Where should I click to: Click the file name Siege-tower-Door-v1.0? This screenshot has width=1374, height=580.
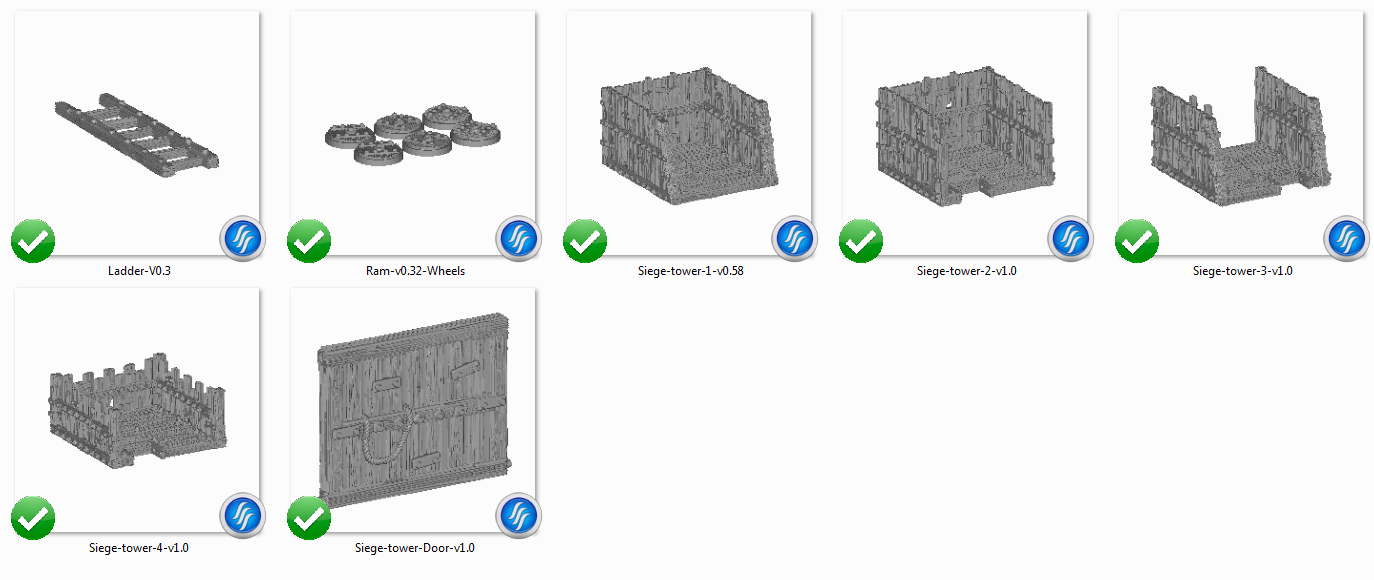415,548
